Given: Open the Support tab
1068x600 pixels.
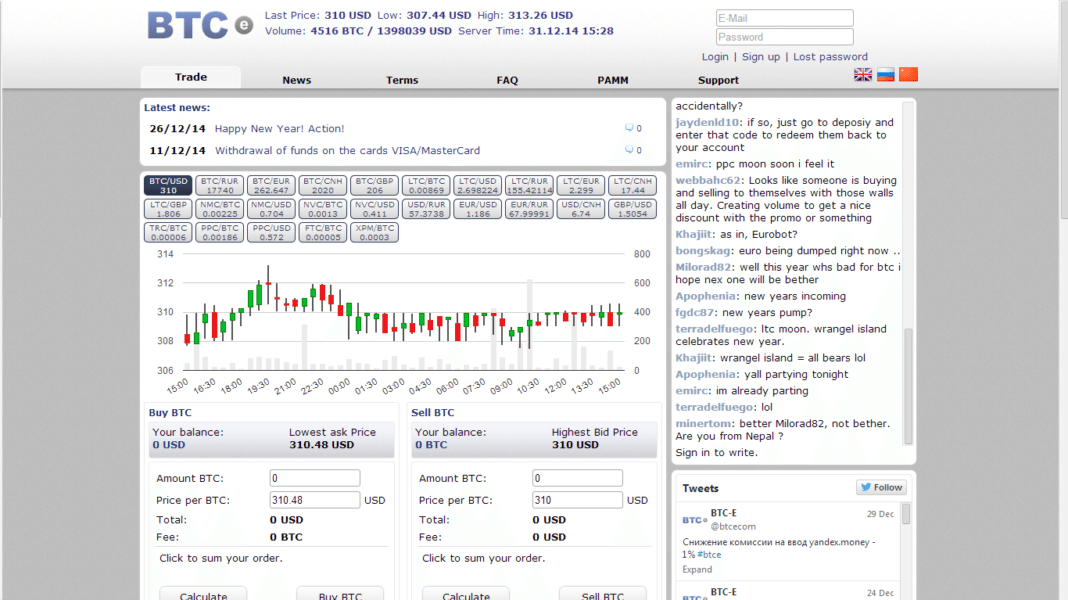Looking at the screenshot, I should pos(718,80).
